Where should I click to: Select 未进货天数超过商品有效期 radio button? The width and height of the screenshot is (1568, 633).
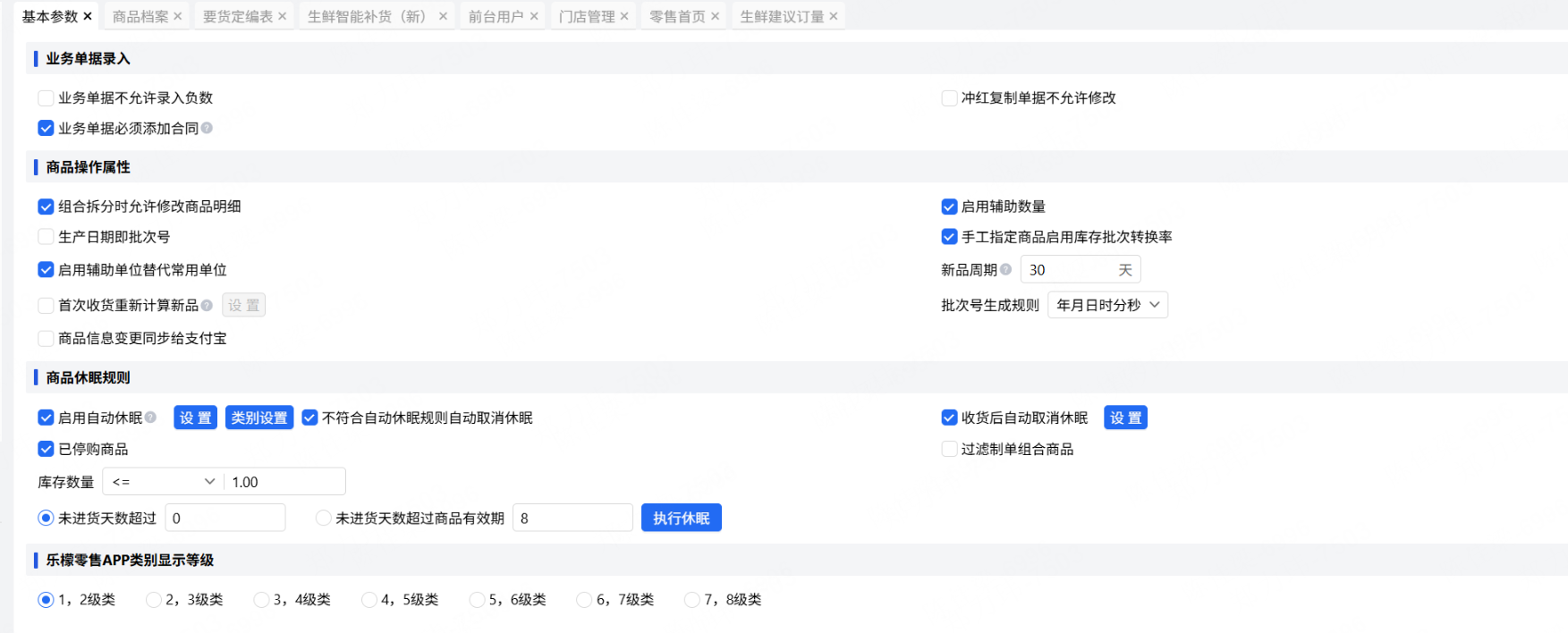(x=323, y=518)
